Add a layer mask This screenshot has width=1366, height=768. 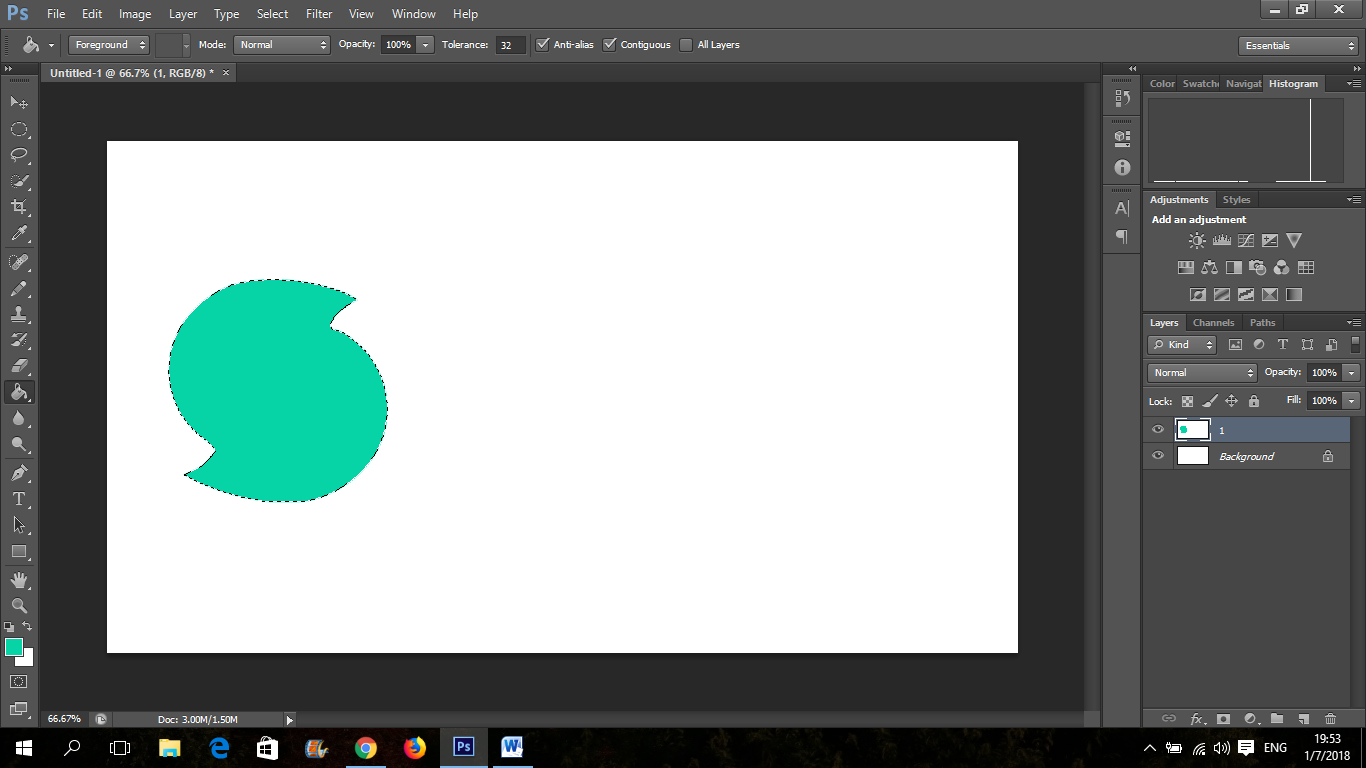1222,718
